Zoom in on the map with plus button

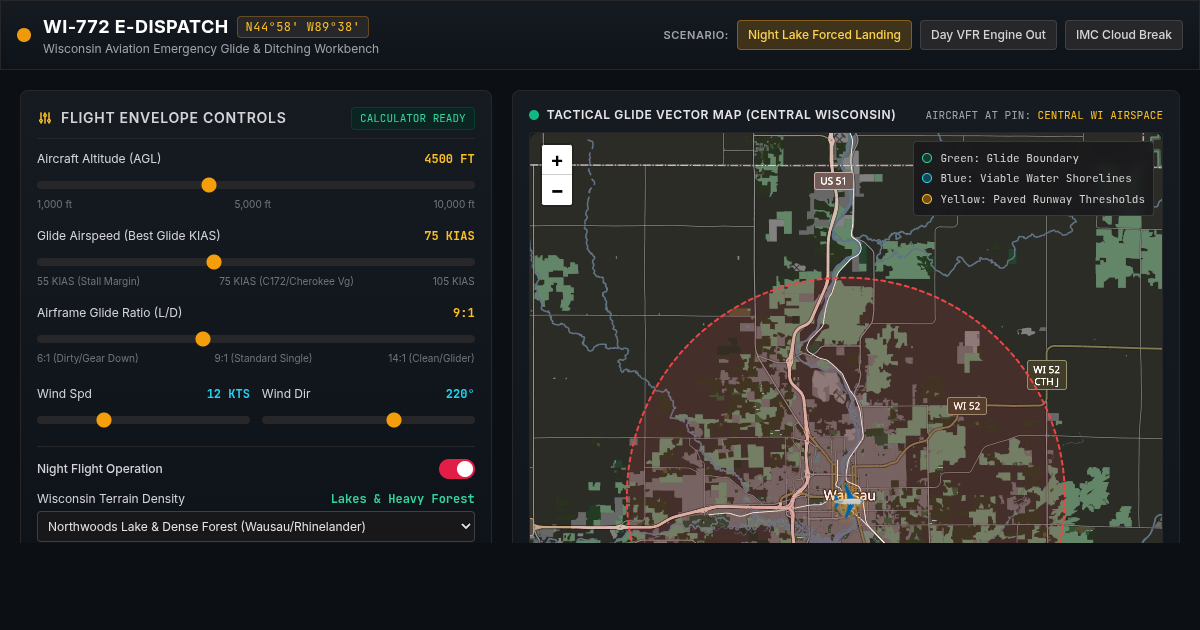click(557, 160)
